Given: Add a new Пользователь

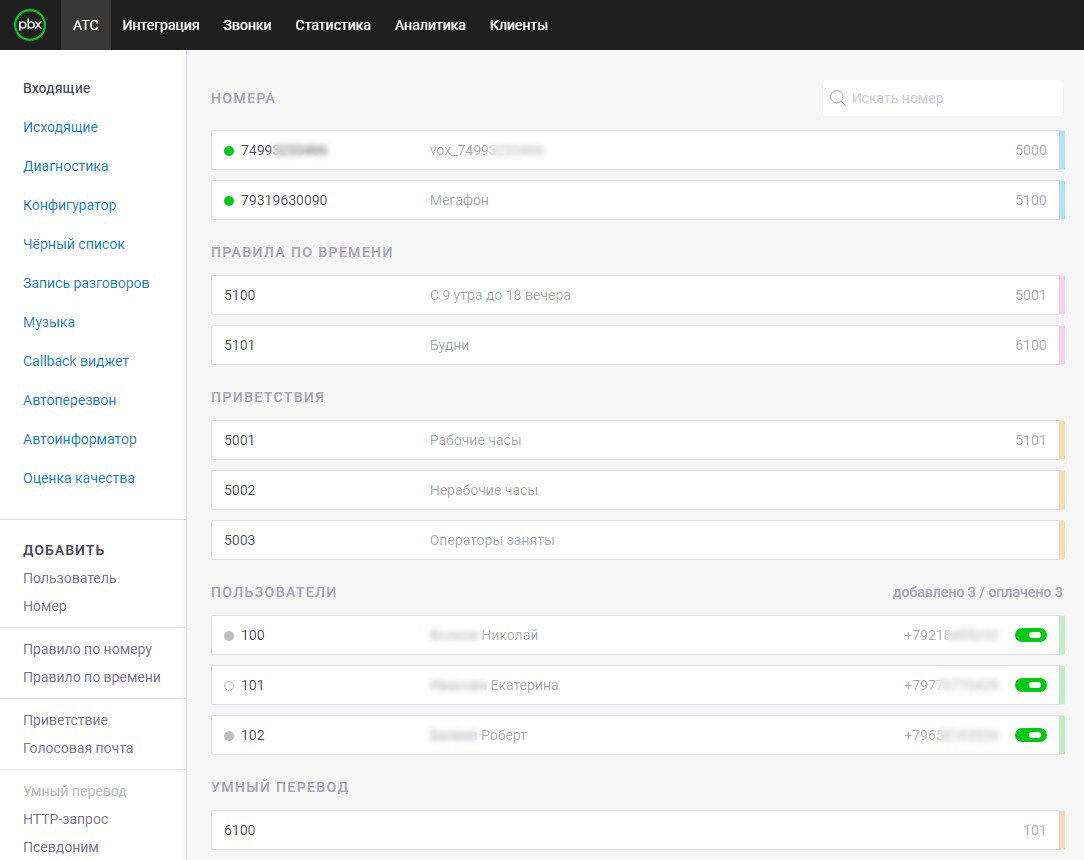Looking at the screenshot, I should click(70, 578).
